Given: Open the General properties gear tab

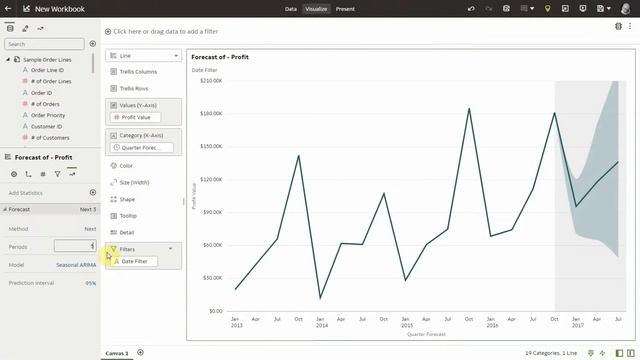Looking at the screenshot, I should tap(14, 174).
